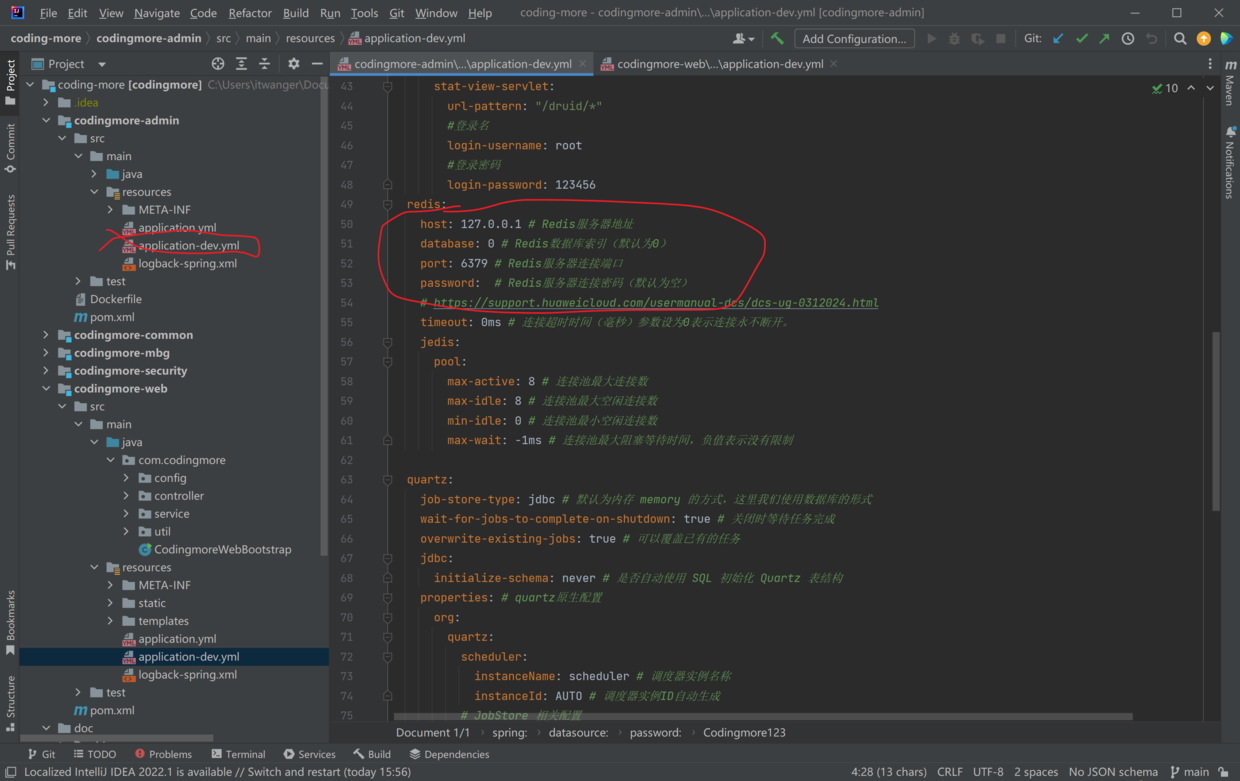Viewport: 1240px width, 781px height.
Task: Expand the codingmore-security module
Action: pos(46,371)
